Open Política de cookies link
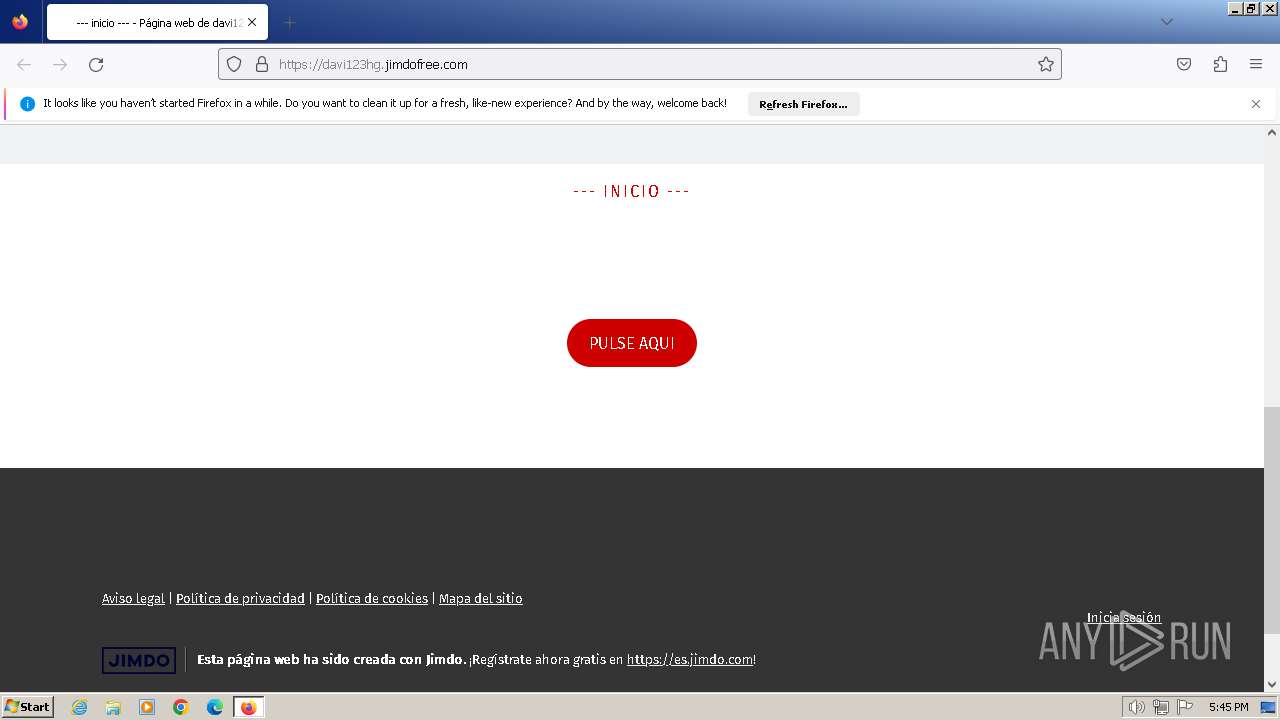Image resolution: width=1280 pixels, height=720 pixels. (x=372, y=598)
